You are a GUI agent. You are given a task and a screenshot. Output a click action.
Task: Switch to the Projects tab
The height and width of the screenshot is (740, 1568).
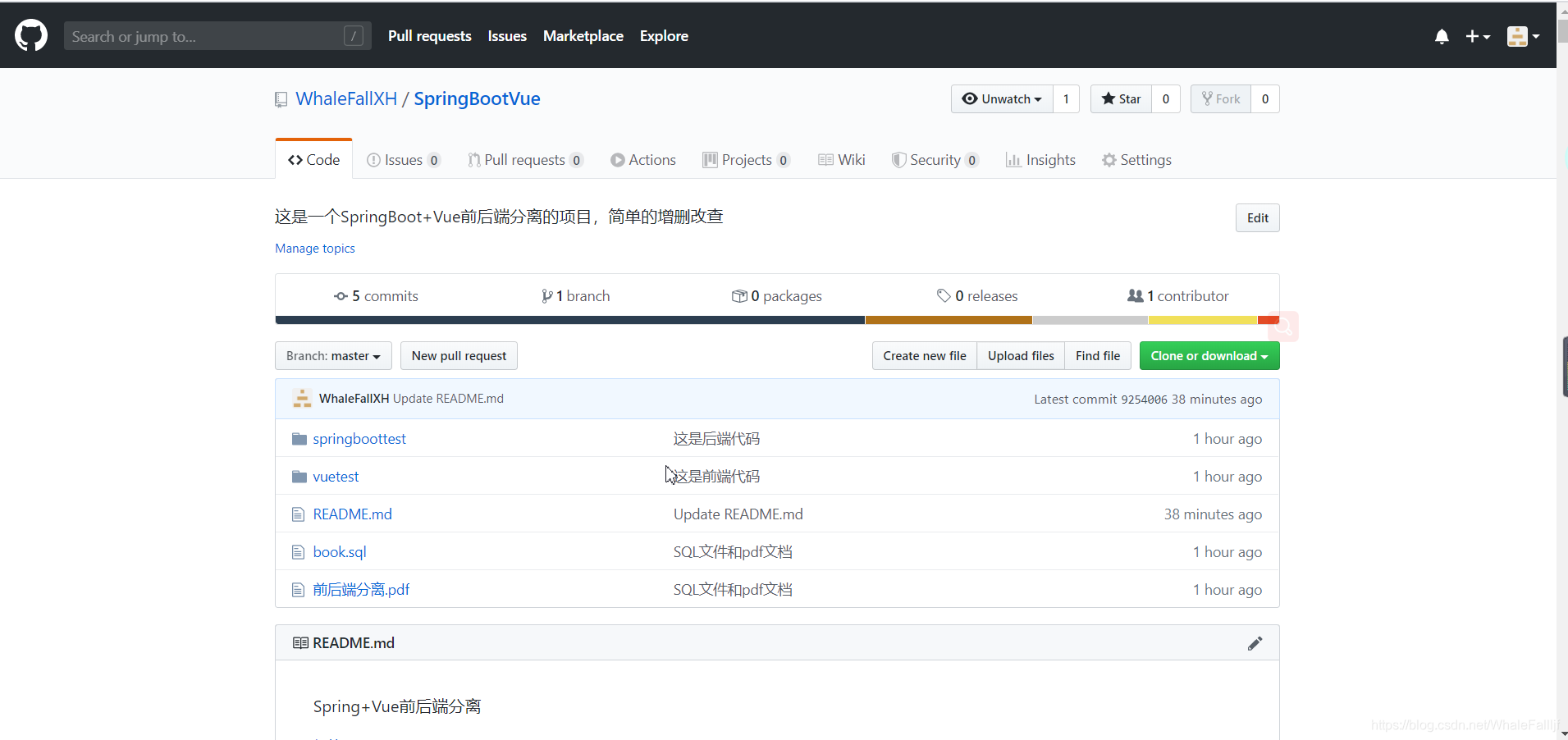746,160
